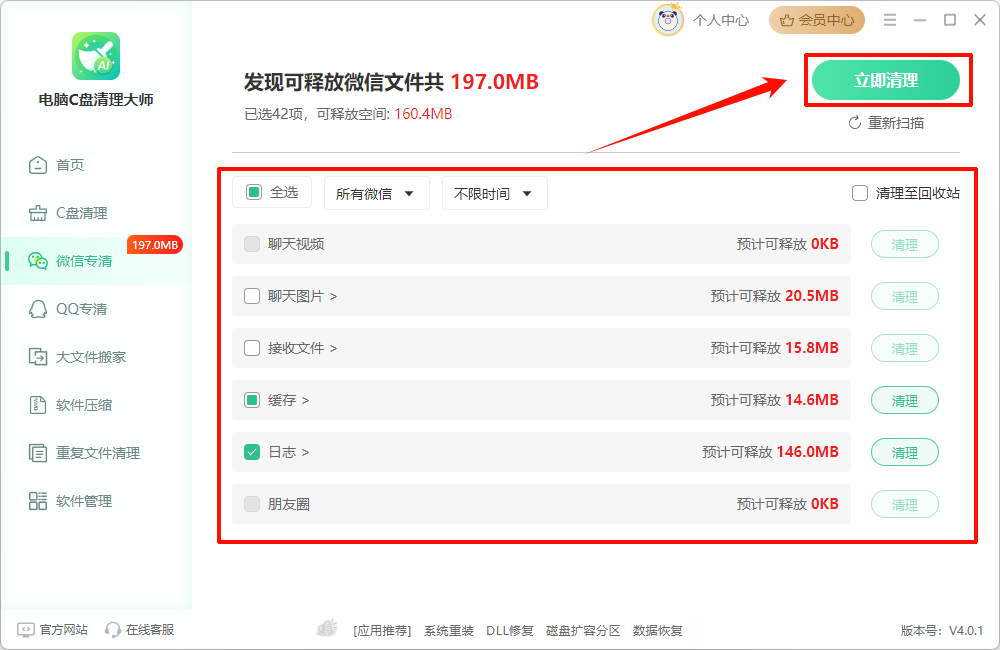The image size is (1000, 650).
Task: Open the 不限时间 dropdown
Action: [x=494, y=194]
